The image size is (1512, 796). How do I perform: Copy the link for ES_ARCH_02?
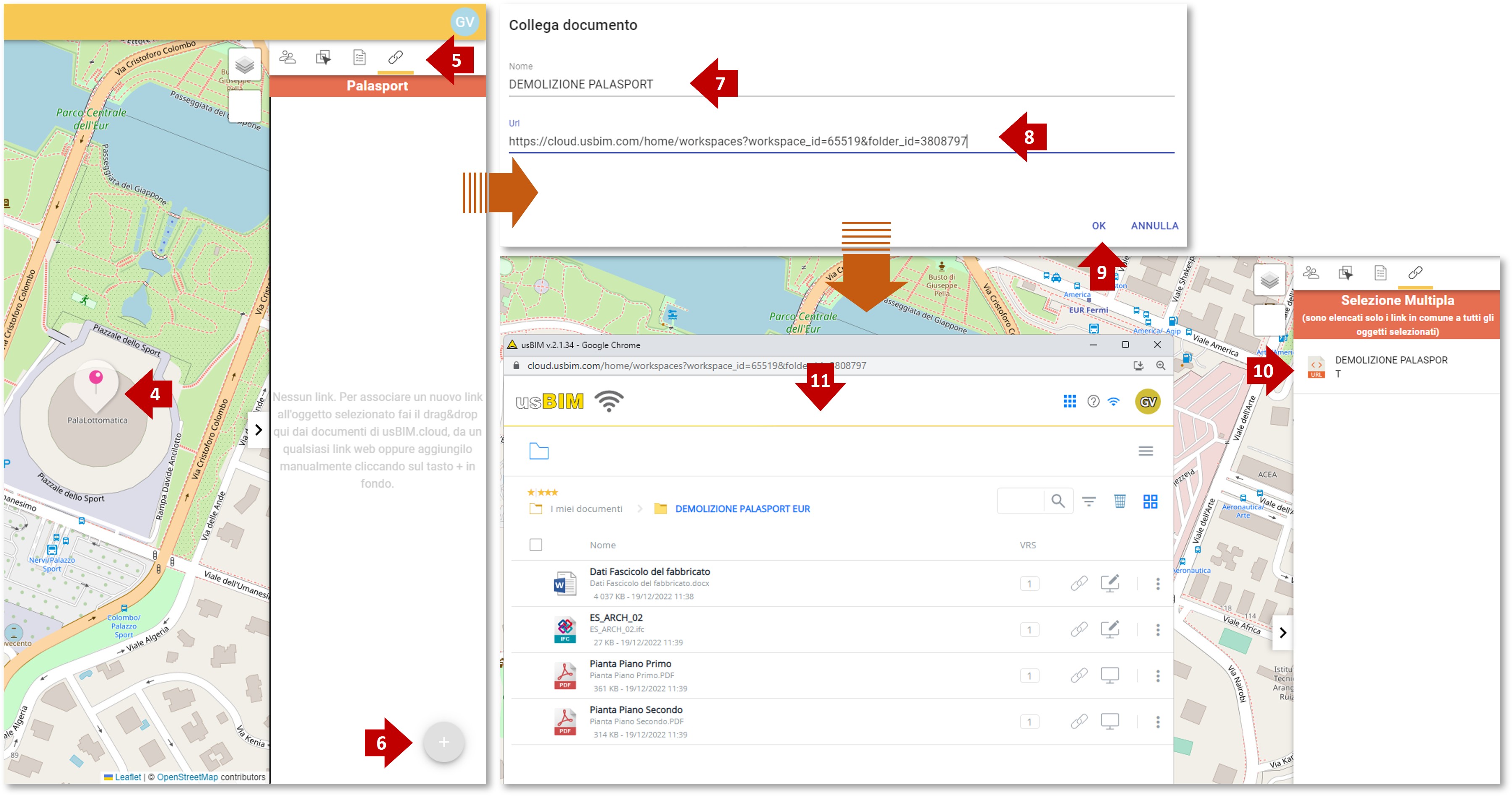(x=1078, y=630)
